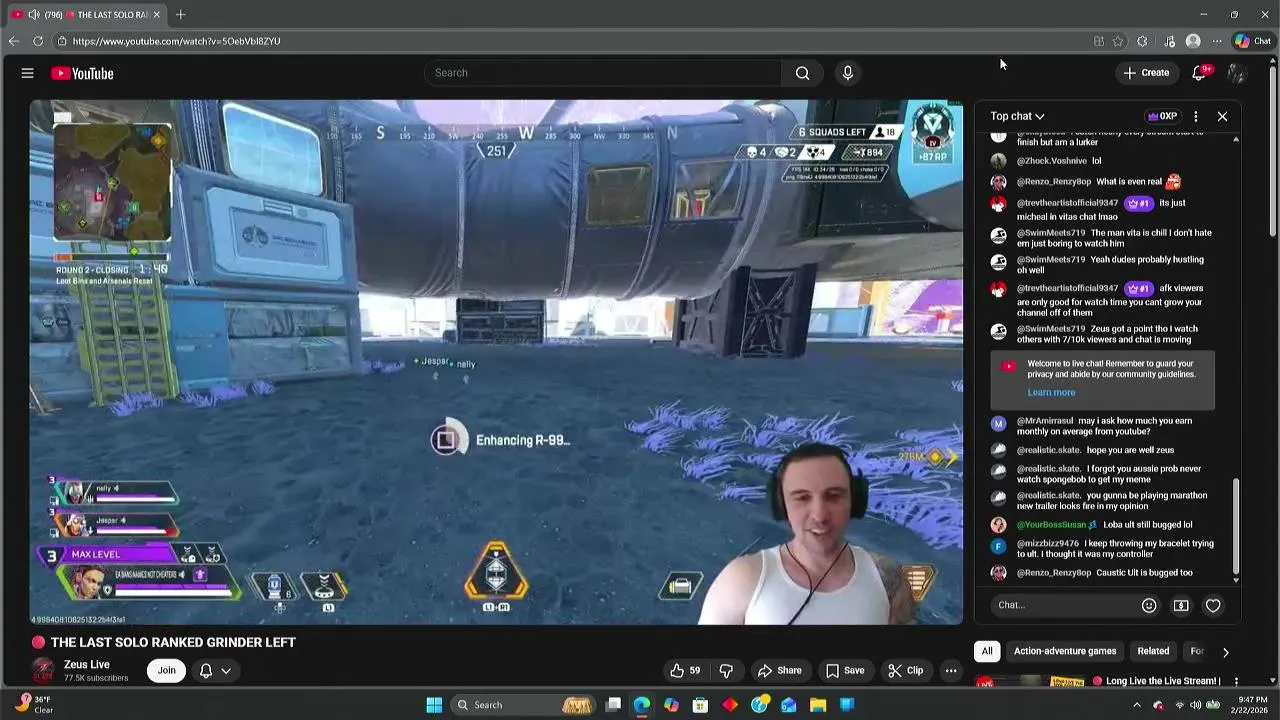Open the media control music icon
Viewport: 1280px width, 720px height.
(x=1169, y=41)
